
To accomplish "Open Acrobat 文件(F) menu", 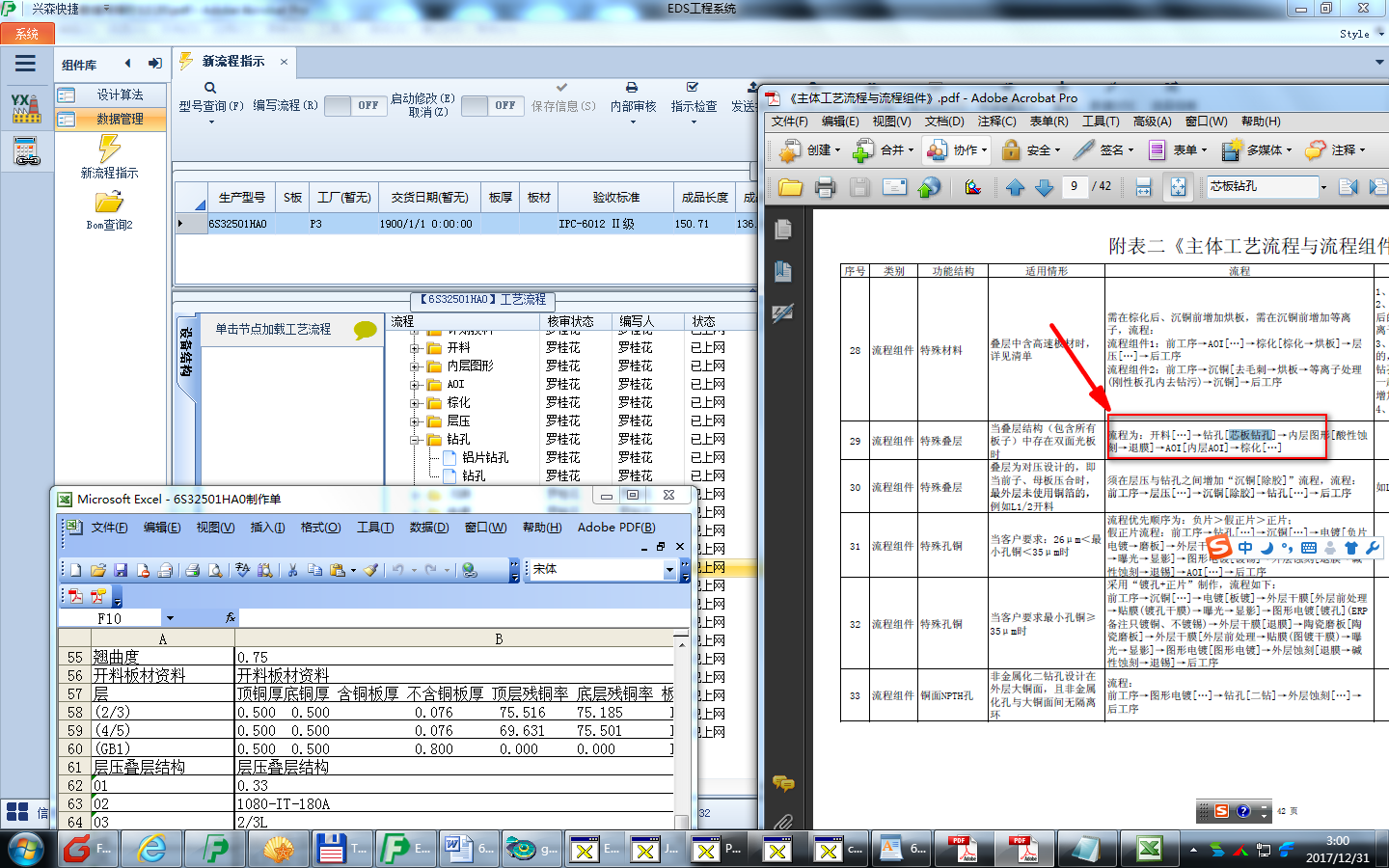I will click(x=789, y=122).
